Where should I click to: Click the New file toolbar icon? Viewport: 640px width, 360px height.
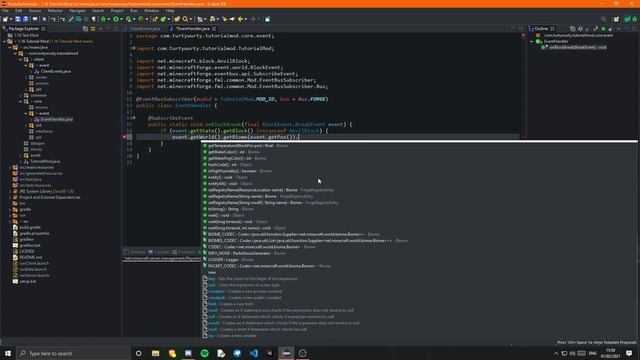(5, 19)
